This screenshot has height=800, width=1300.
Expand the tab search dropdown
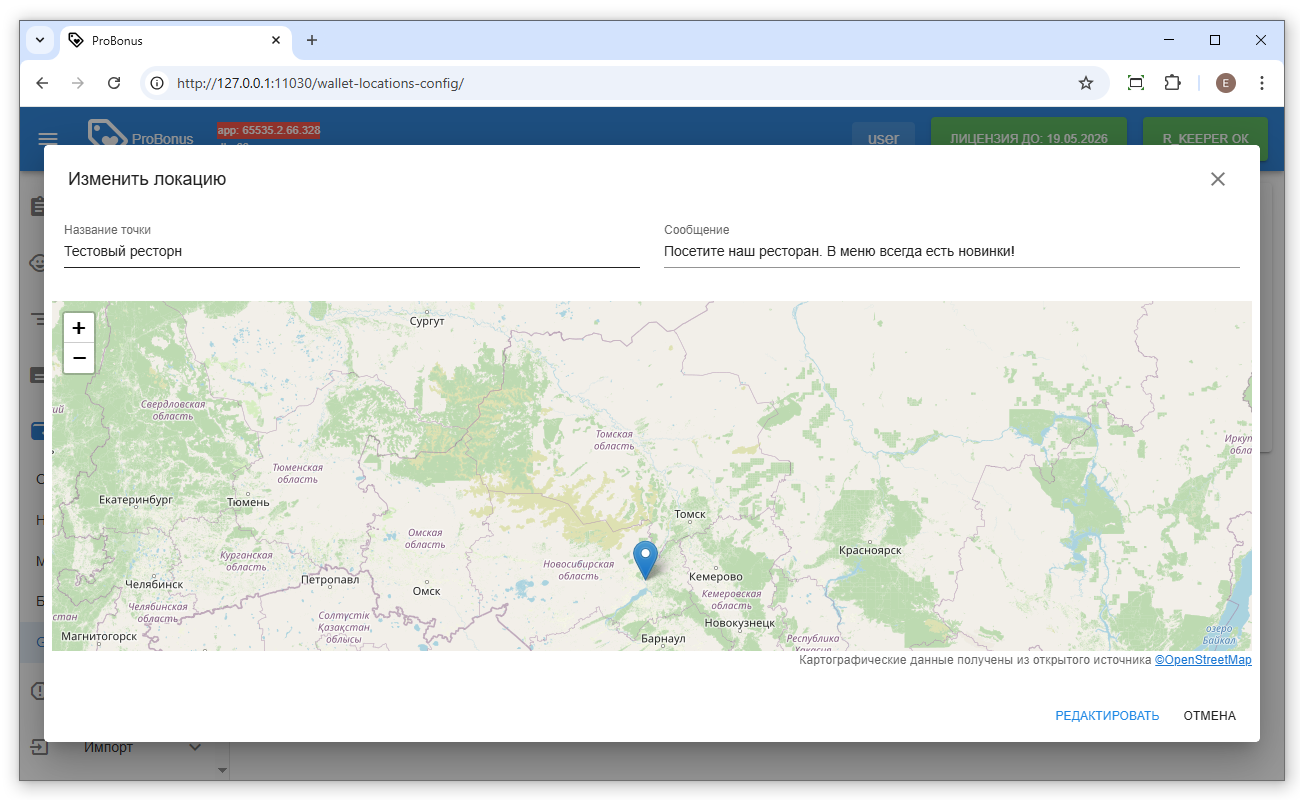coord(40,40)
